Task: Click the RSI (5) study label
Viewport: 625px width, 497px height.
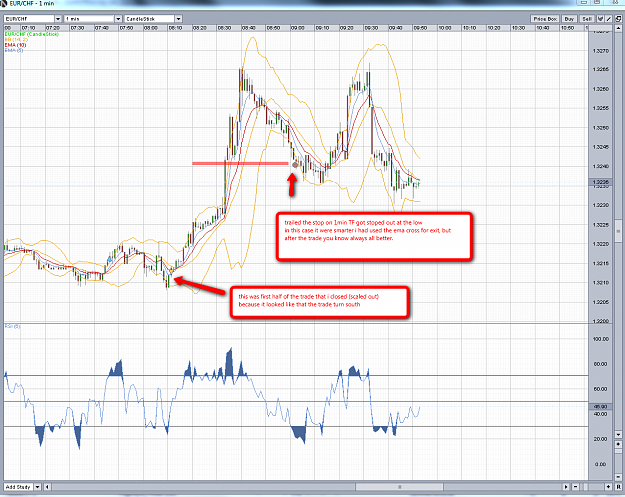Action: 13,326
